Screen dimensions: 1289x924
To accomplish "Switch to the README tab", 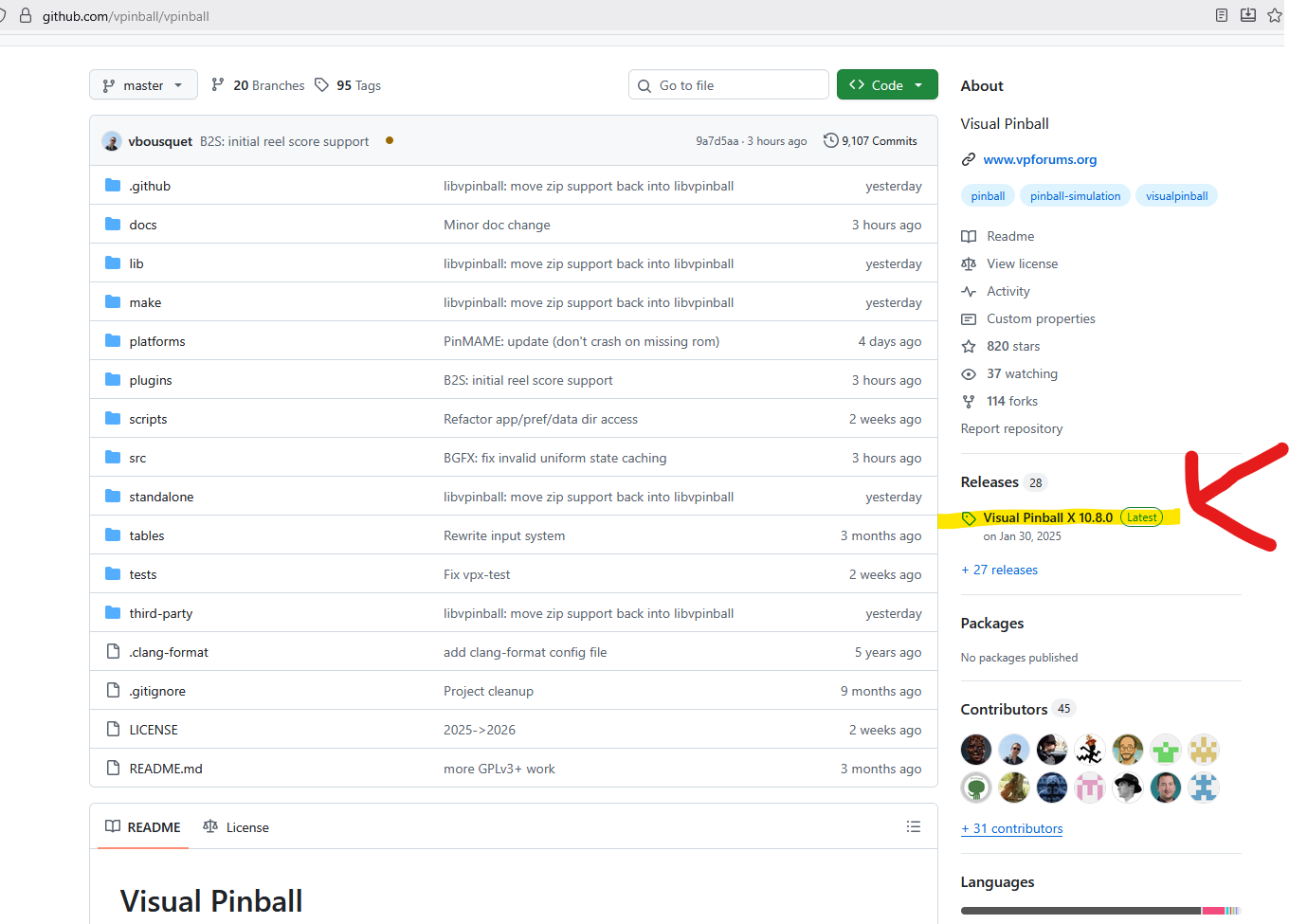I will coord(143,827).
